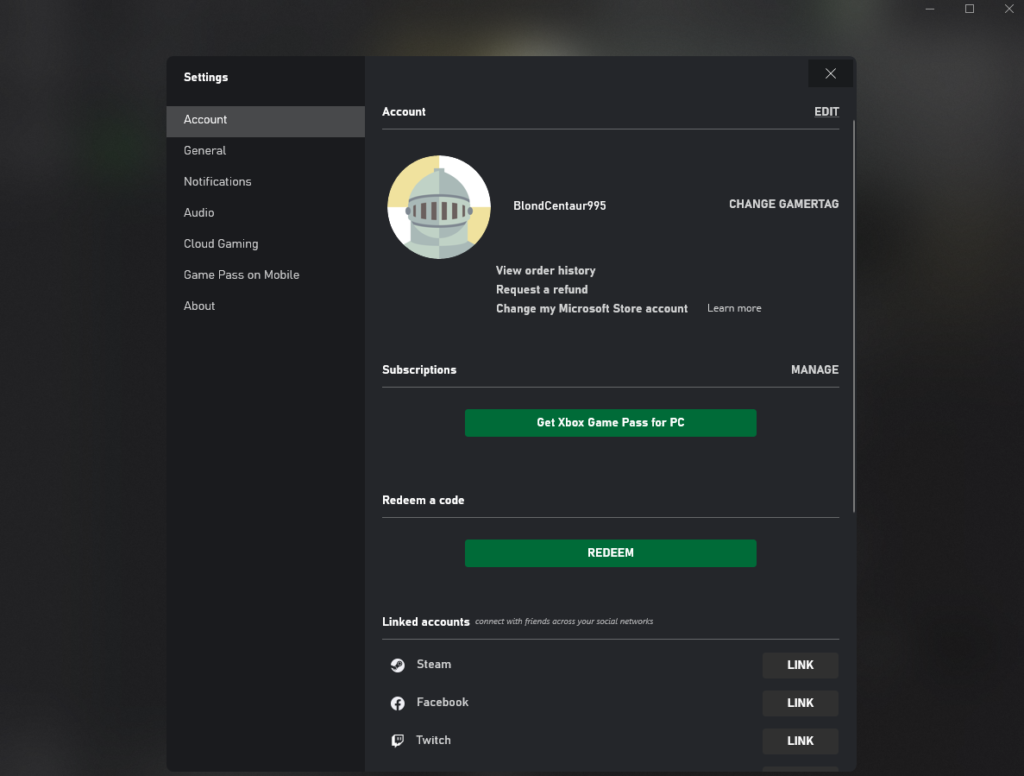Click MANAGE next to Subscriptions
1024x776 pixels.
coord(814,370)
